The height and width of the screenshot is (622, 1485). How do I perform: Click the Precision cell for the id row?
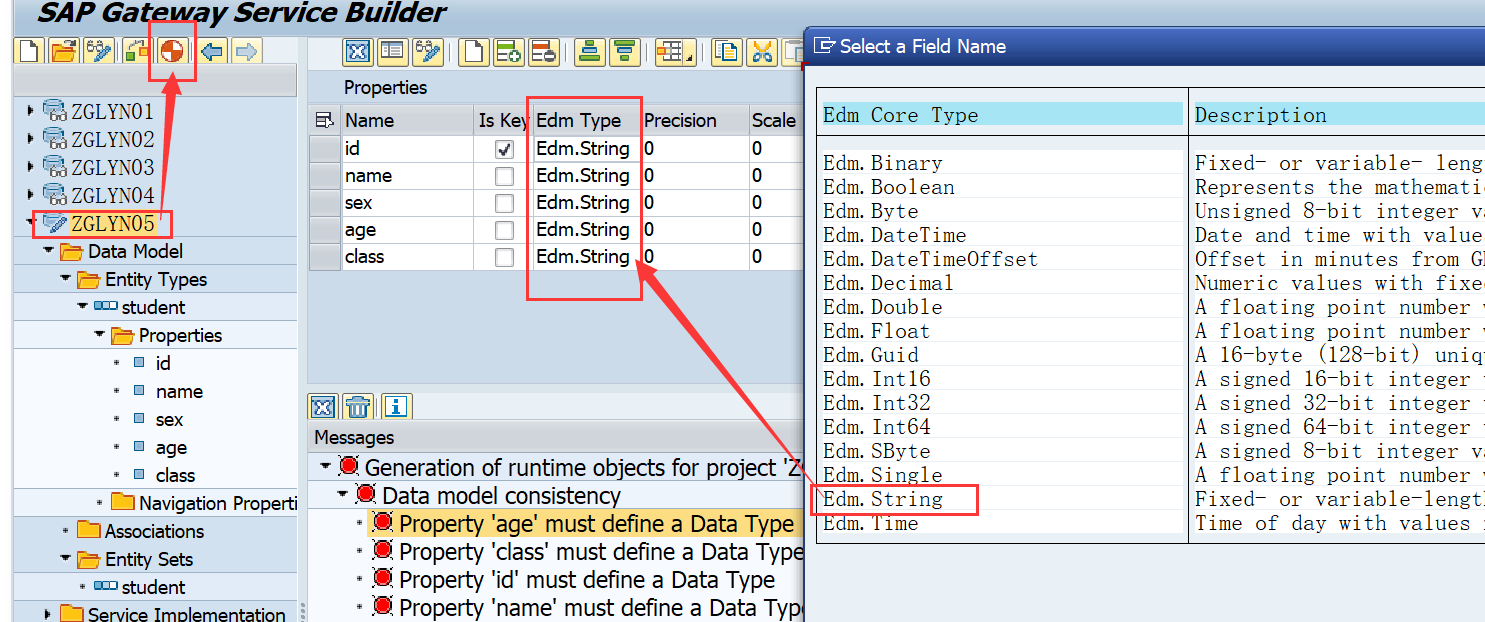694,149
